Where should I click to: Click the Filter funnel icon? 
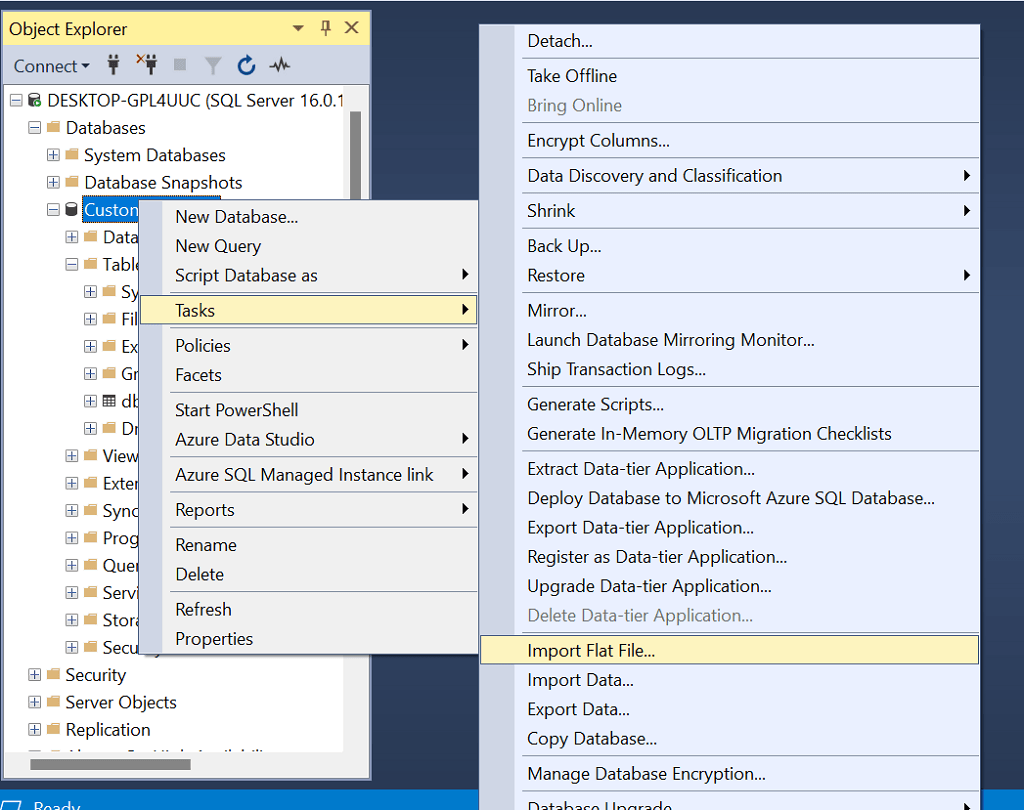213,65
